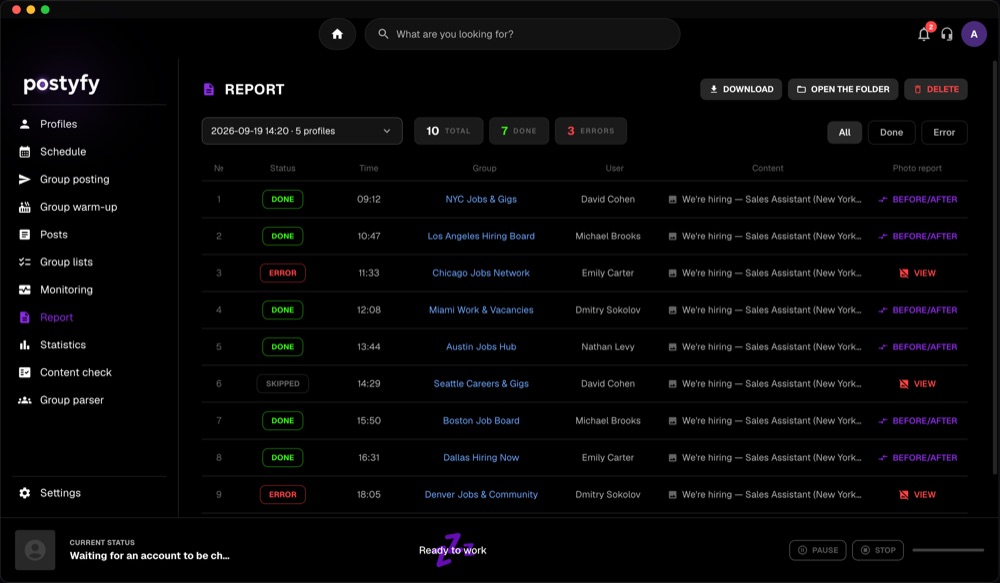Show All report entries
The height and width of the screenshot is (583, 1000).
pyautogui.click(x=844, y=132)
